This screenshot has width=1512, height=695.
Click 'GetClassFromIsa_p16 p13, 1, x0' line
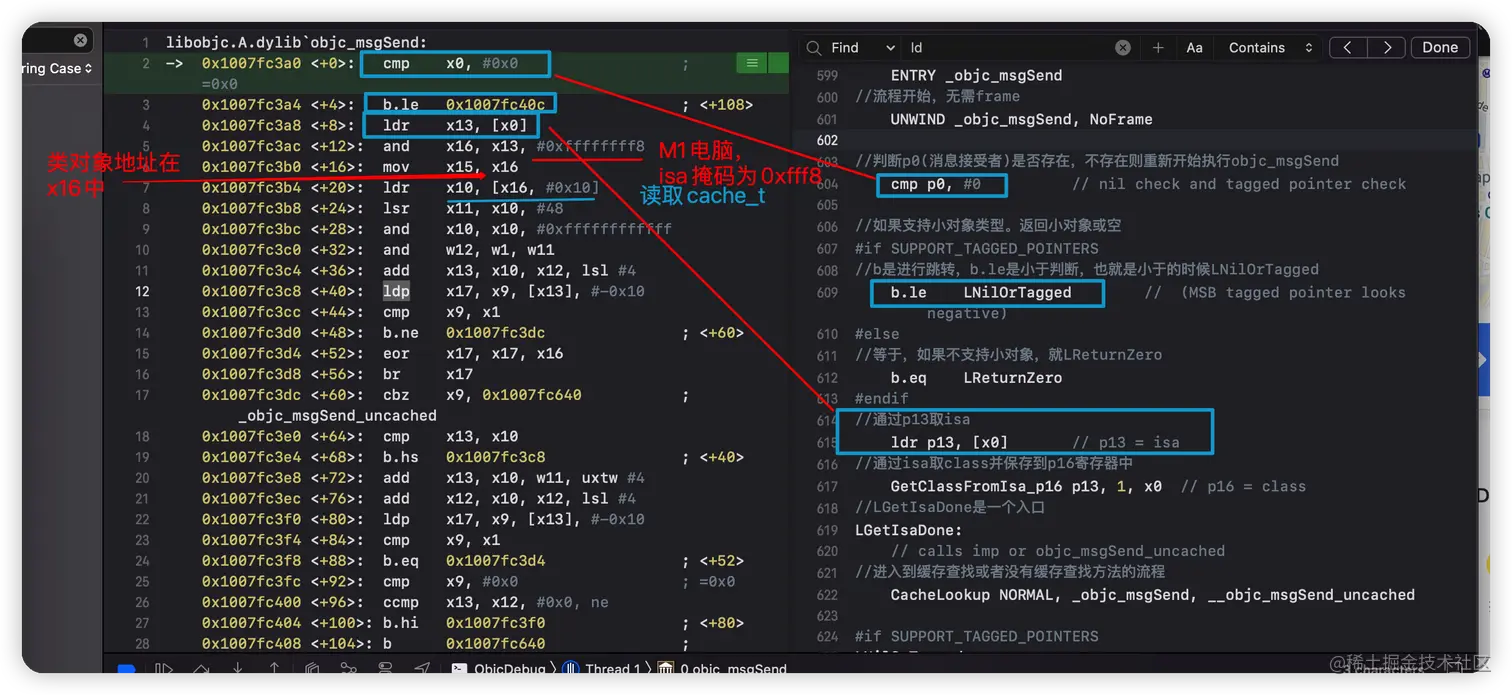tap(1027, 487)
